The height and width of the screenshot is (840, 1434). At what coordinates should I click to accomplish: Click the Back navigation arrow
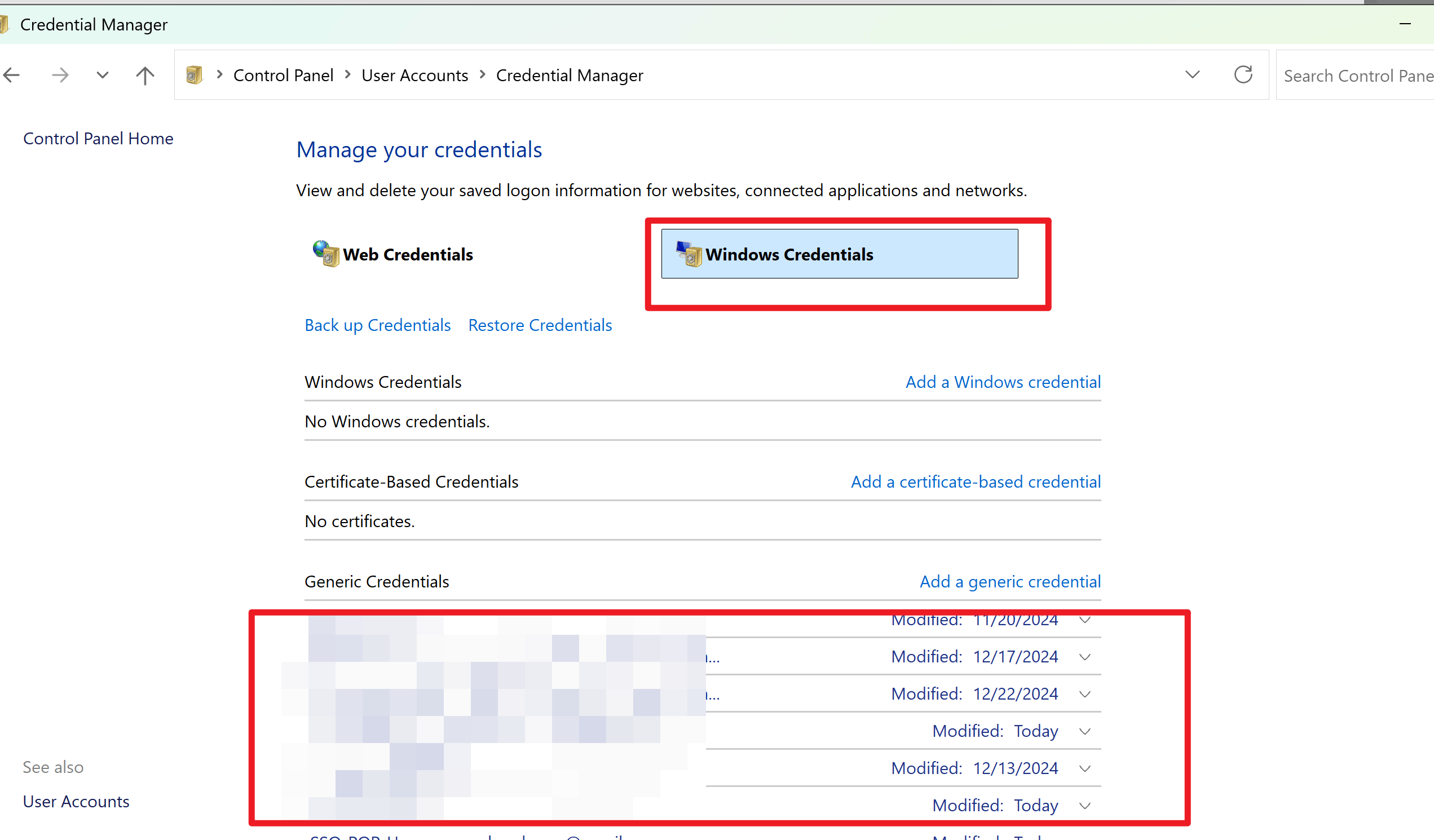[x=11, y=75]
